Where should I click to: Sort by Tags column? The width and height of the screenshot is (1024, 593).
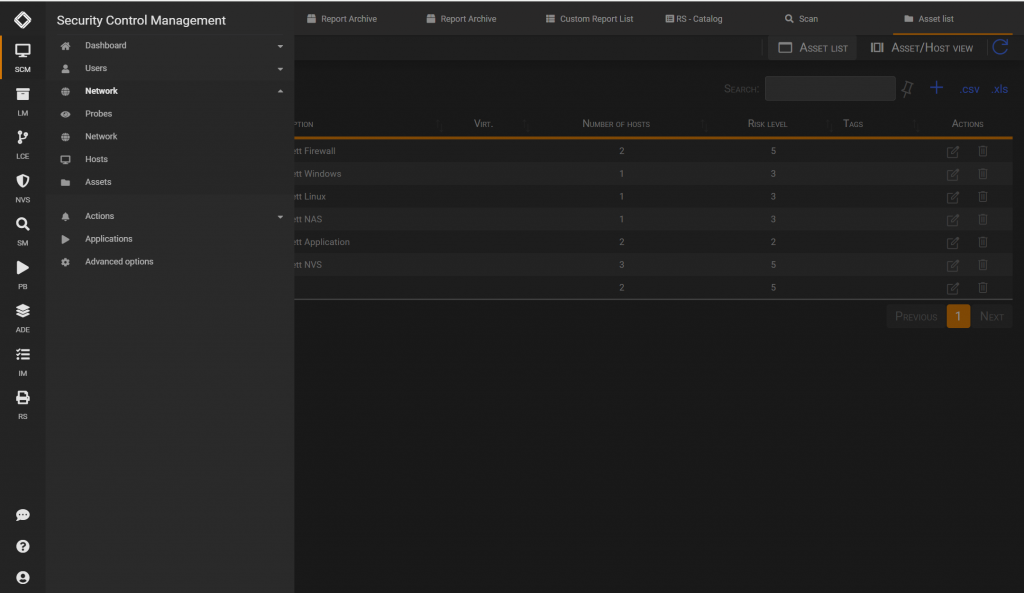(x=853, y=123)
